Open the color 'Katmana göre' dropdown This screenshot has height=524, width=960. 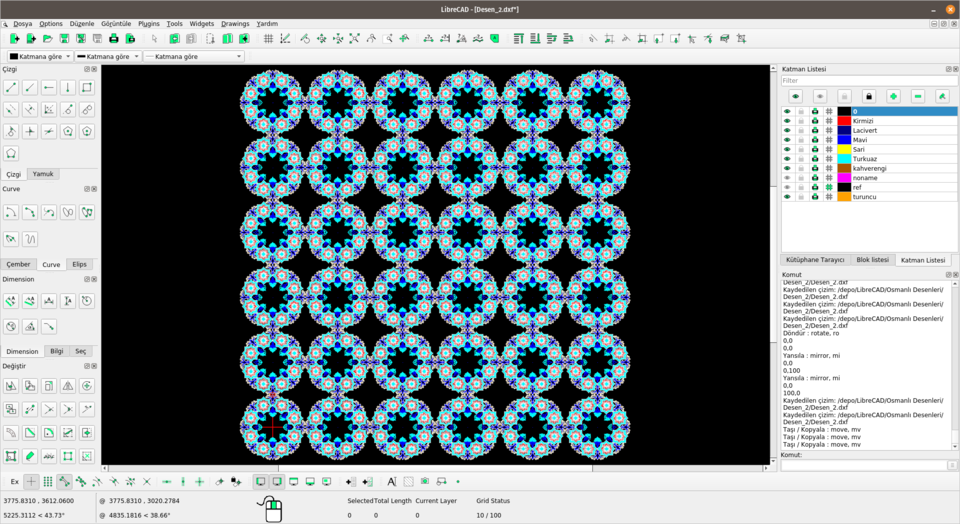point(40,56)
